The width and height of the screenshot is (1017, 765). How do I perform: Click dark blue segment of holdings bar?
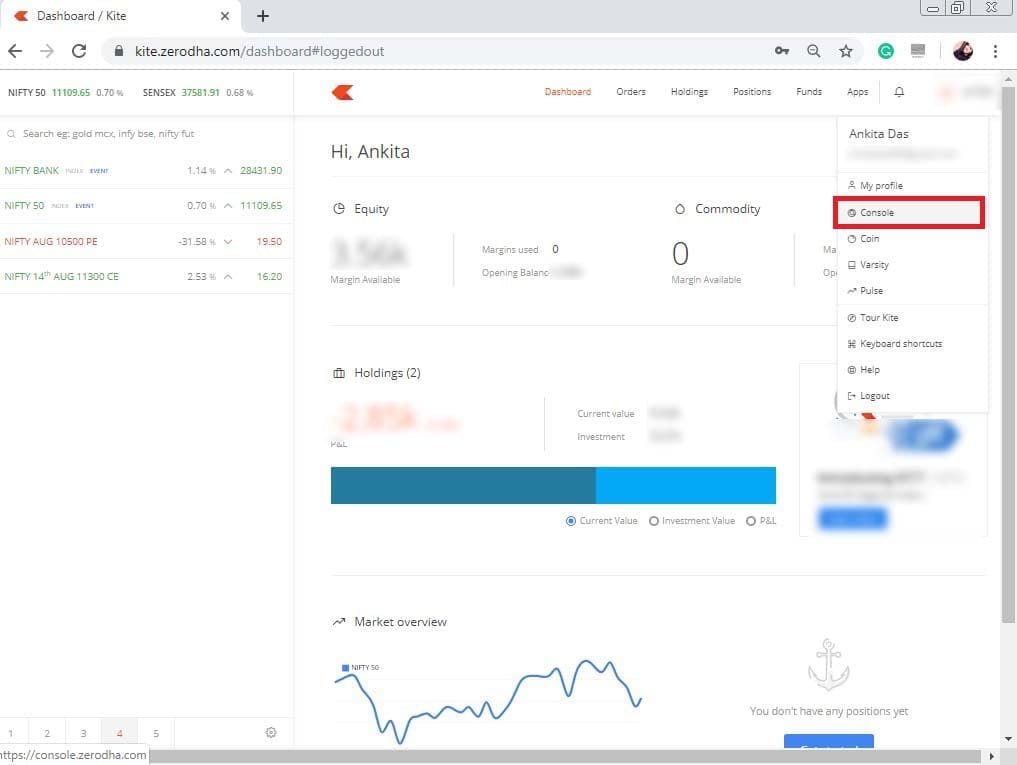coord(463,485)
